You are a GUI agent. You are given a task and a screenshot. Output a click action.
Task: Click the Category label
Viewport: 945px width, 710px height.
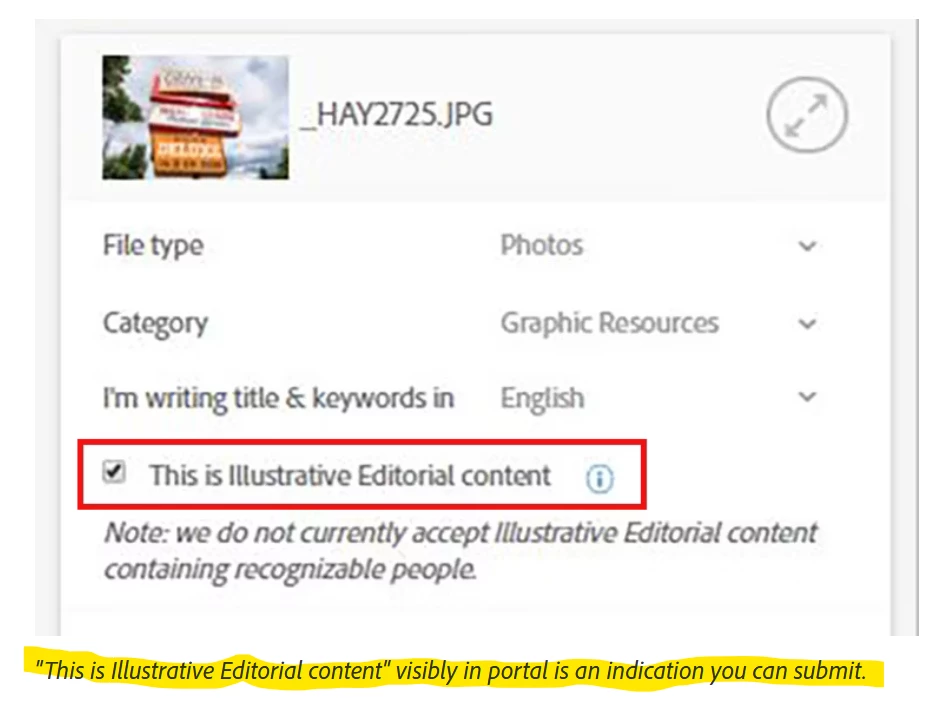pyautogui.click(x=155, y=324)
